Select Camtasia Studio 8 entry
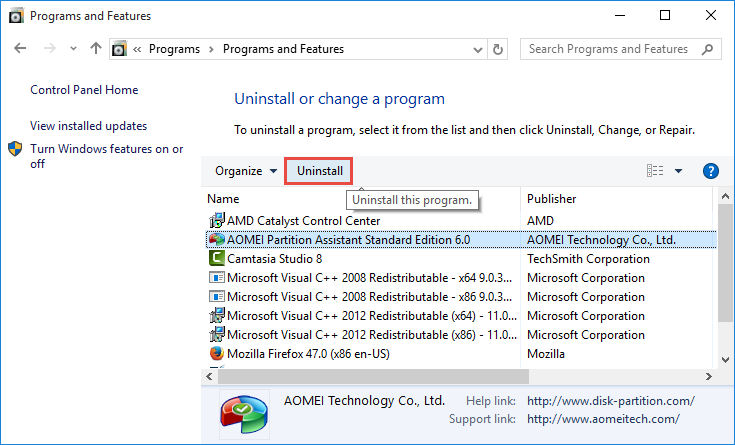 [275, 259]
